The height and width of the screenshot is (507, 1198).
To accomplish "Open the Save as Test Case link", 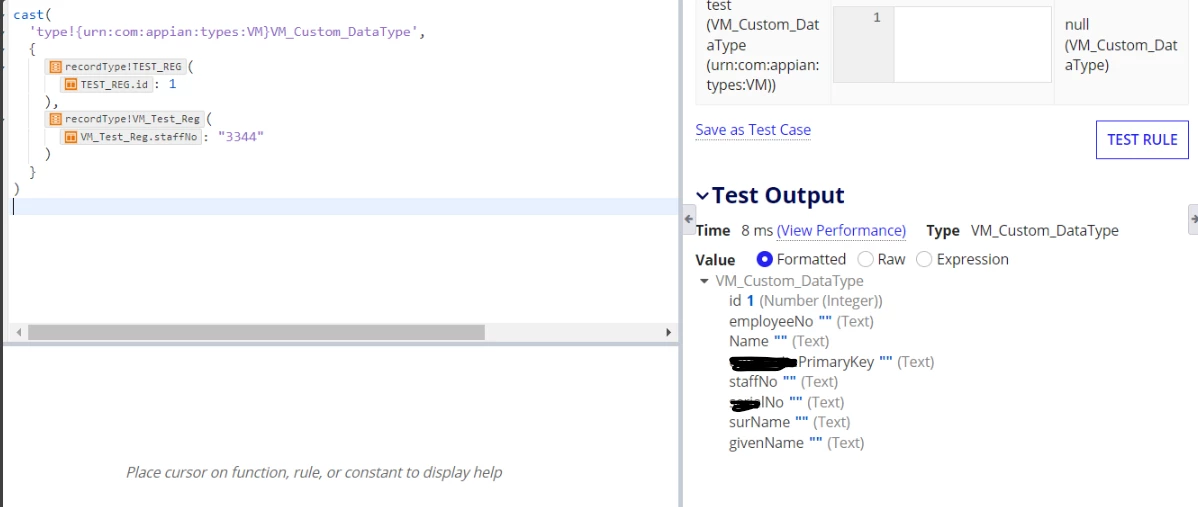I will tap(753, 130).
